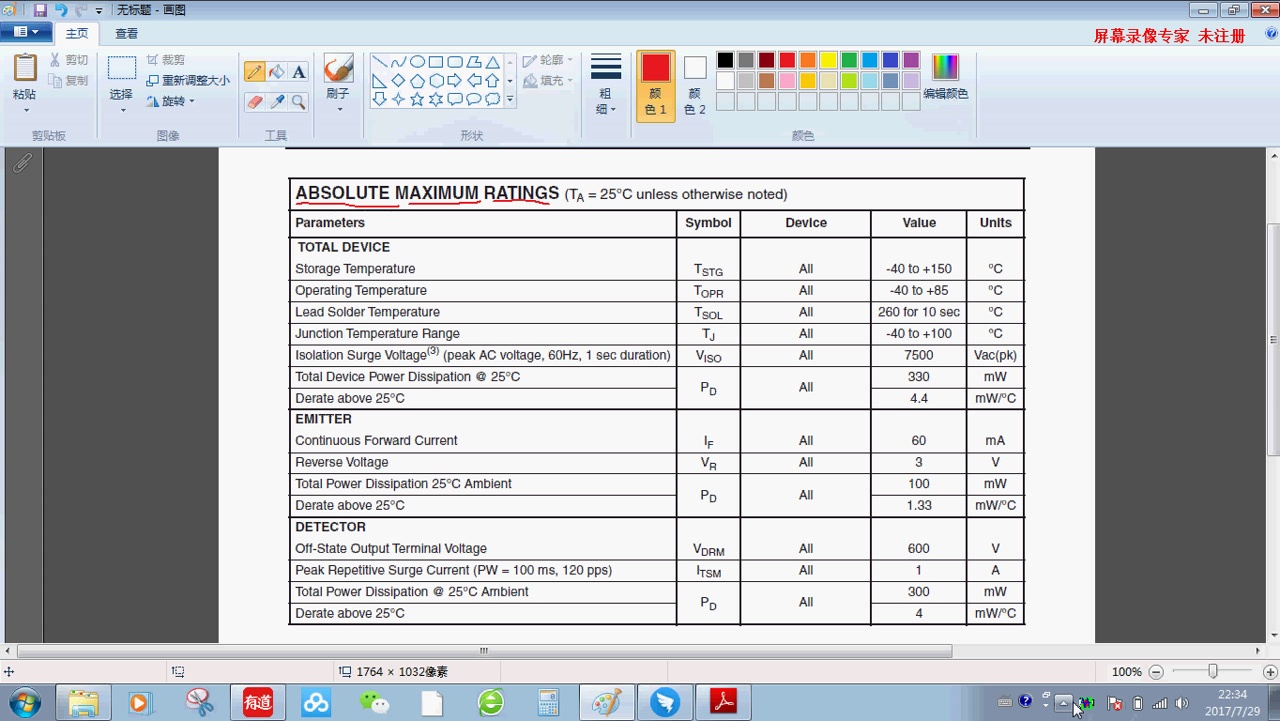
Task: Choose the Triangle shape
Action: (492, 62)
